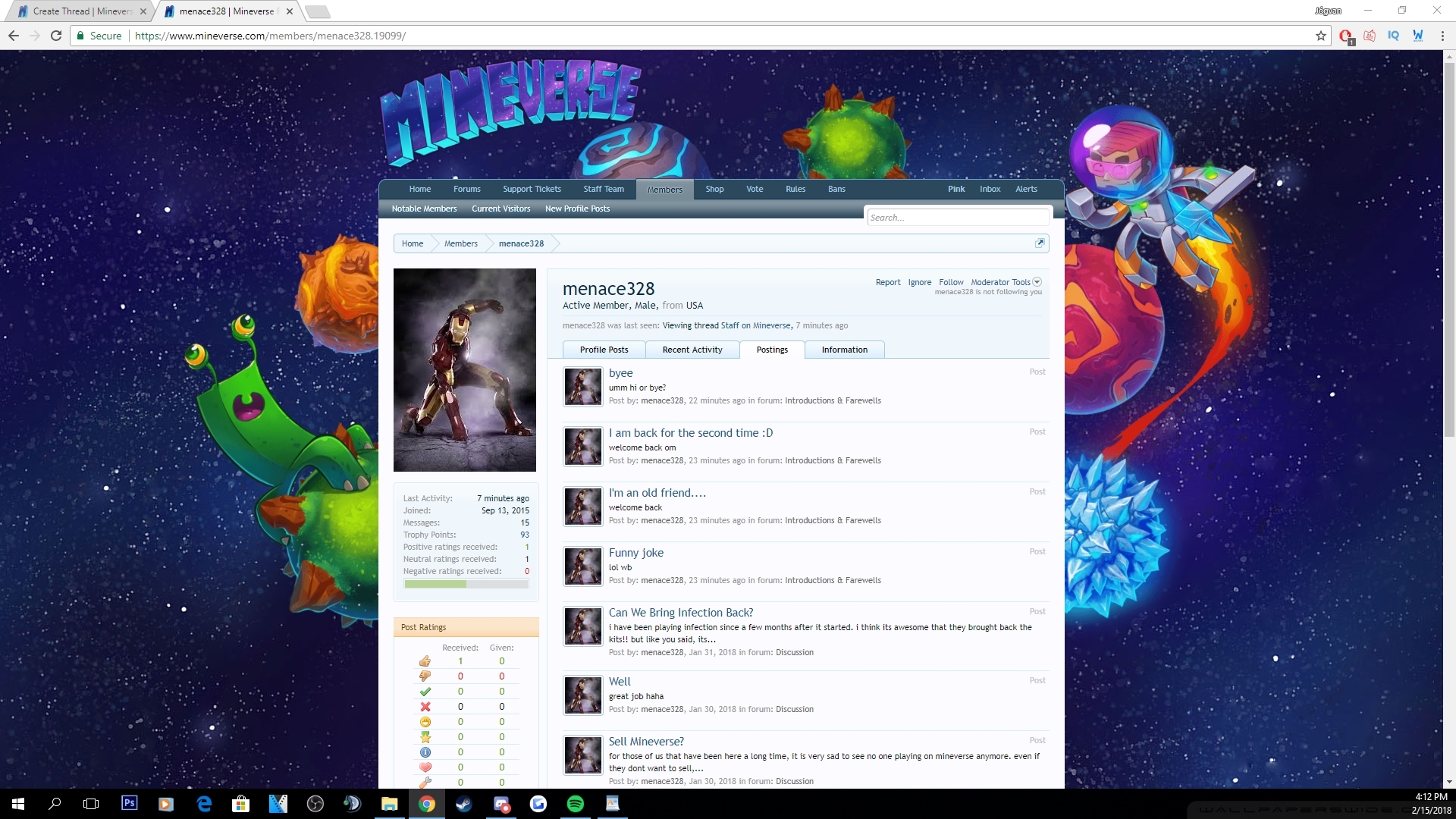Switch to the Recent Activity tab
This screenshot has height=819, width=1456.
[x=692, y=350]
